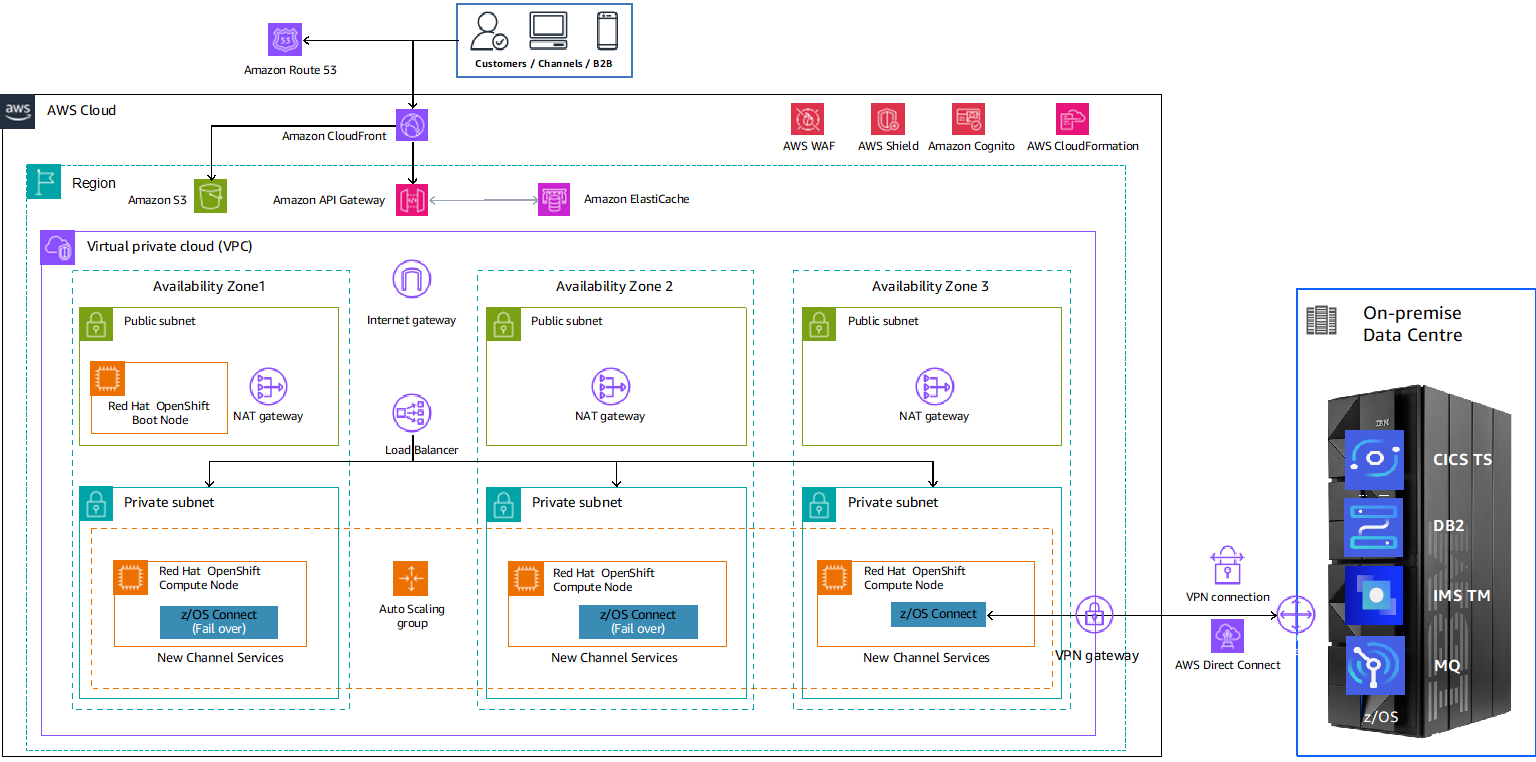Click the Amazon Route 53 icon
This screenshot has width=1536, height=762.
[283, 39]
